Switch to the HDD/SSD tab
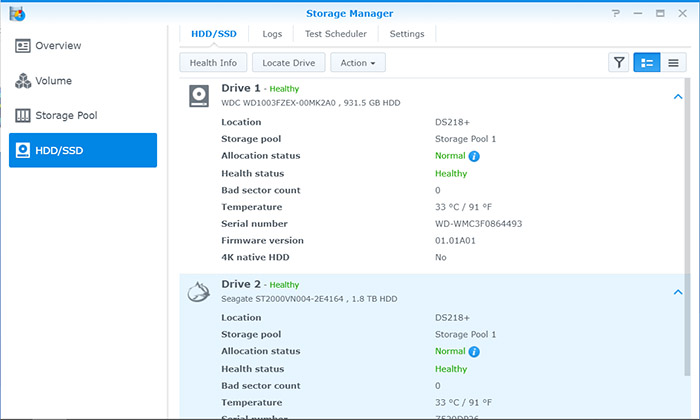The height and width of the screenshot is (420, 700). pyautogui.click(x=214, y=34)
